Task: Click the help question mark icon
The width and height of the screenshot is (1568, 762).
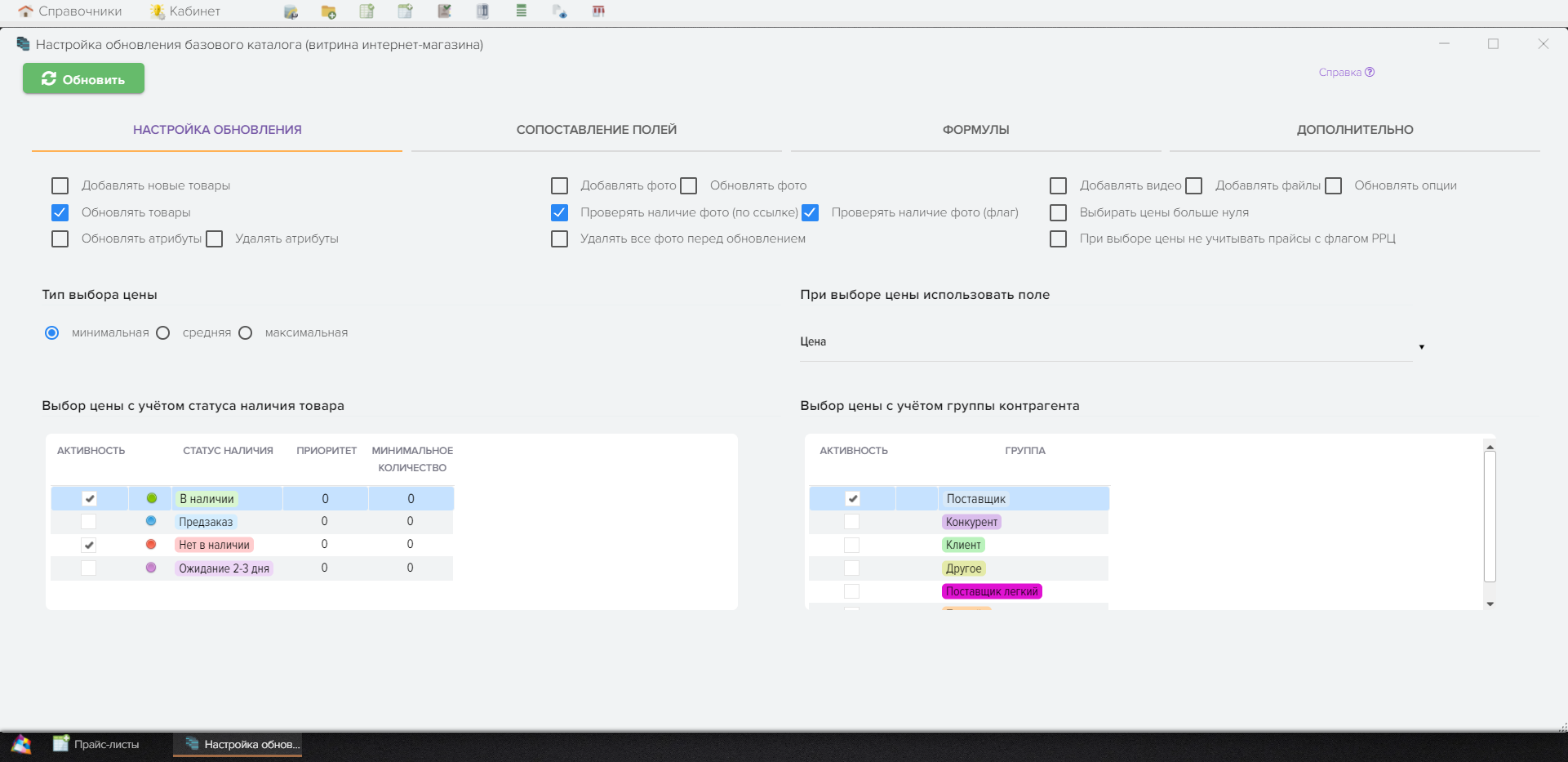Action: click(x=1370, y=72)
